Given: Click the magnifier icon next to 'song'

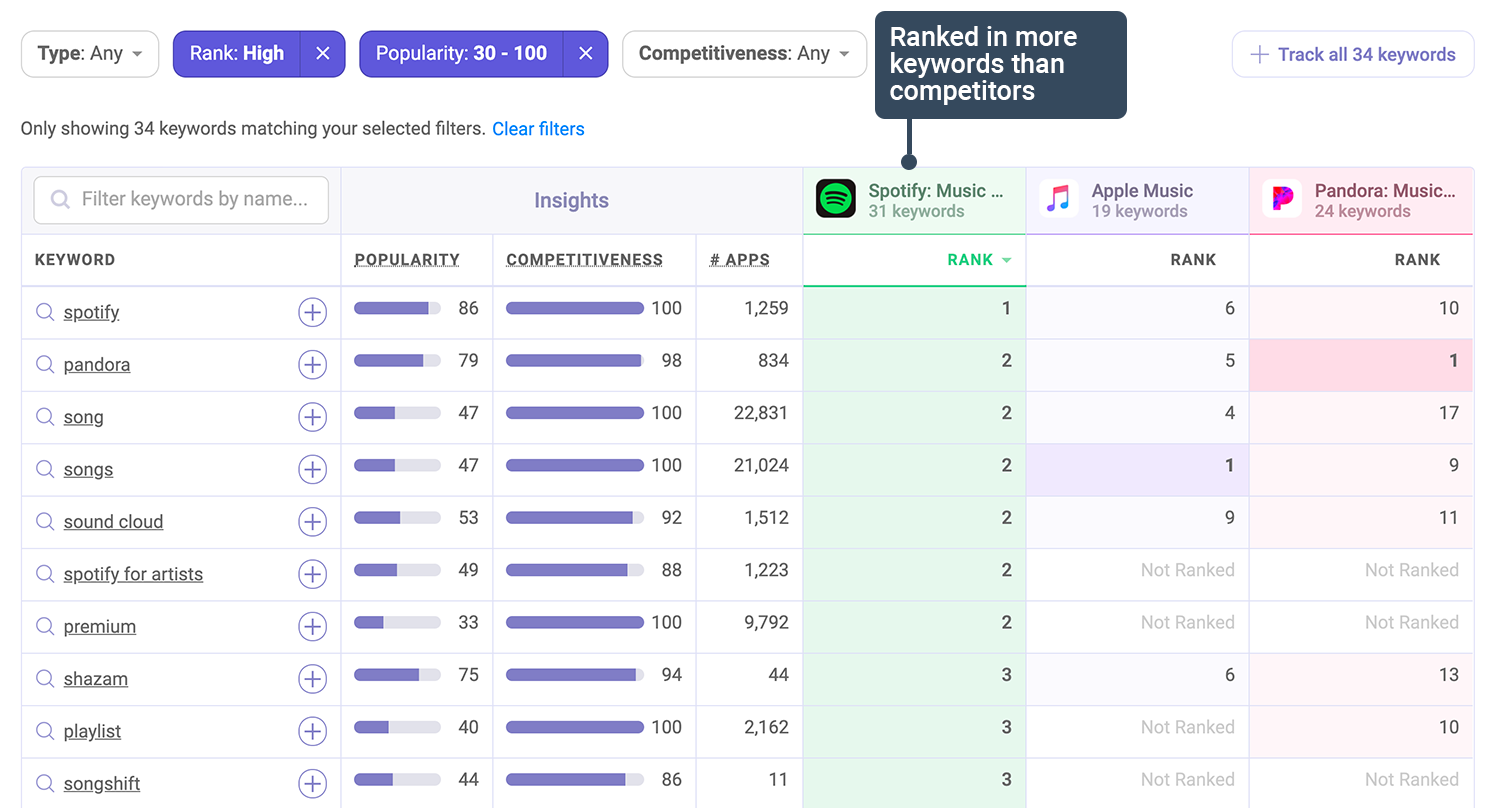Looking at the screenshot, I should pos(44,417).
